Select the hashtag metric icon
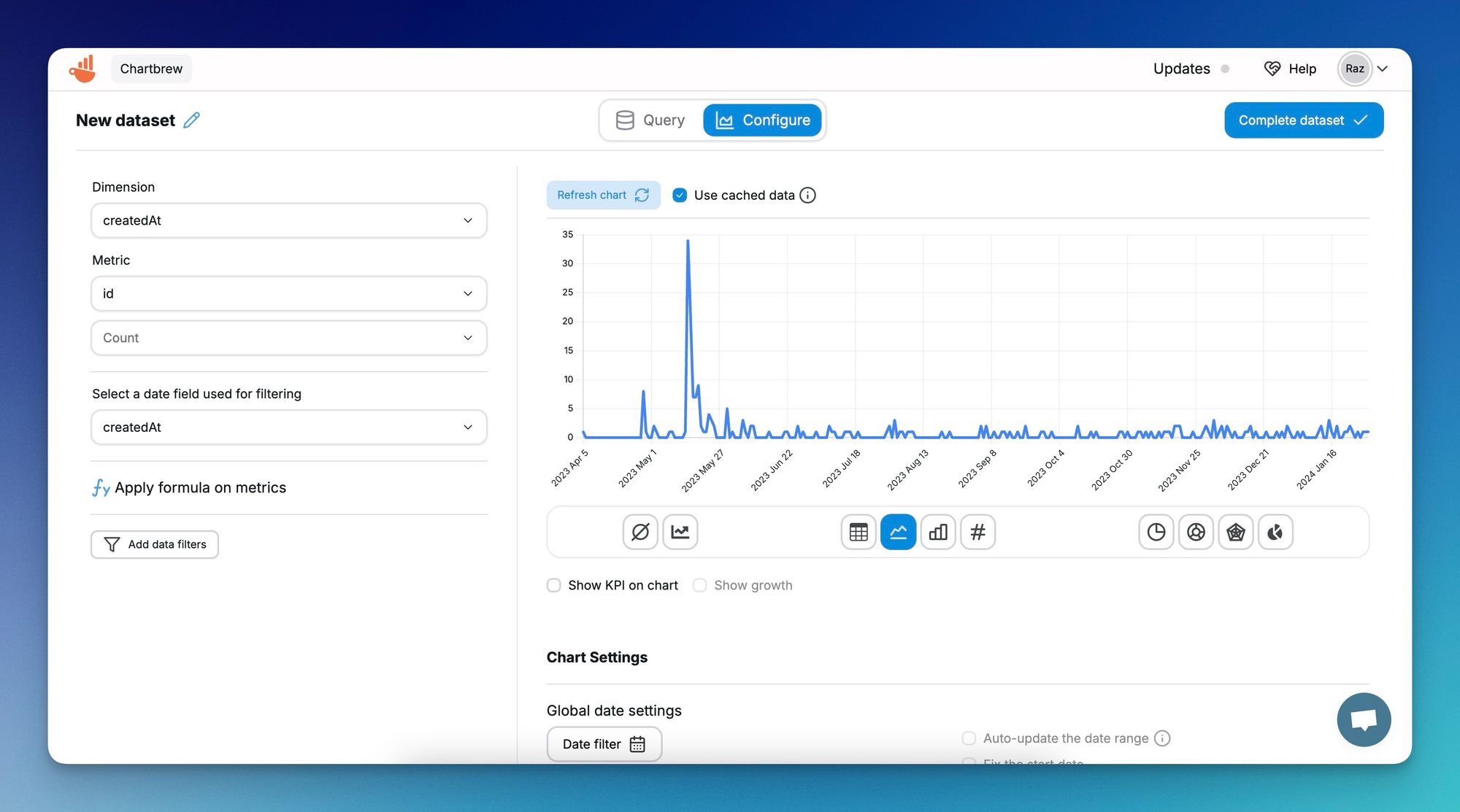This screenshot has width=1460, height=812. coord(977,531)
